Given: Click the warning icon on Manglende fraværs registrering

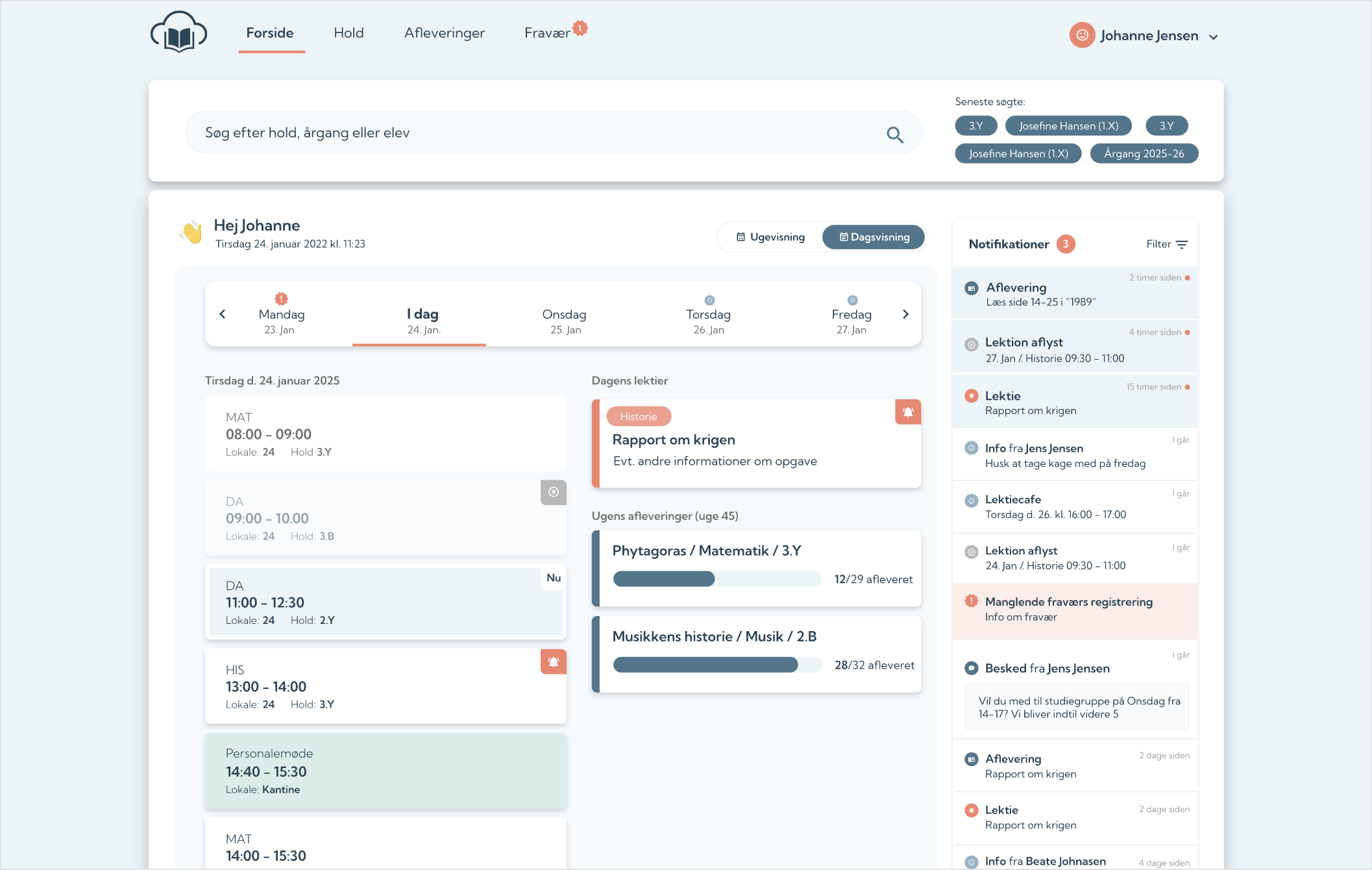Looking at the screenshot, I should tap(971, 601).
